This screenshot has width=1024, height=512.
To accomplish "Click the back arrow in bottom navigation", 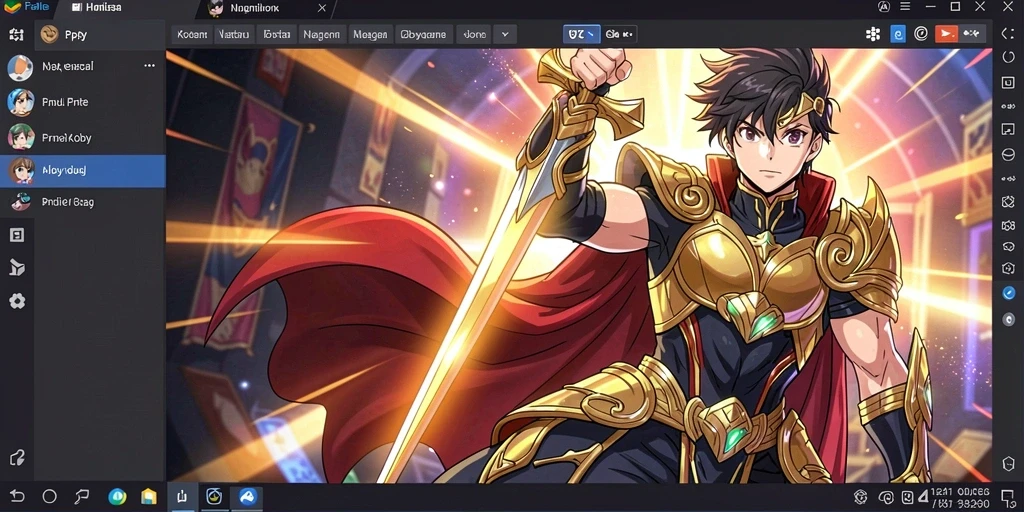I will (x=17, y=496).
